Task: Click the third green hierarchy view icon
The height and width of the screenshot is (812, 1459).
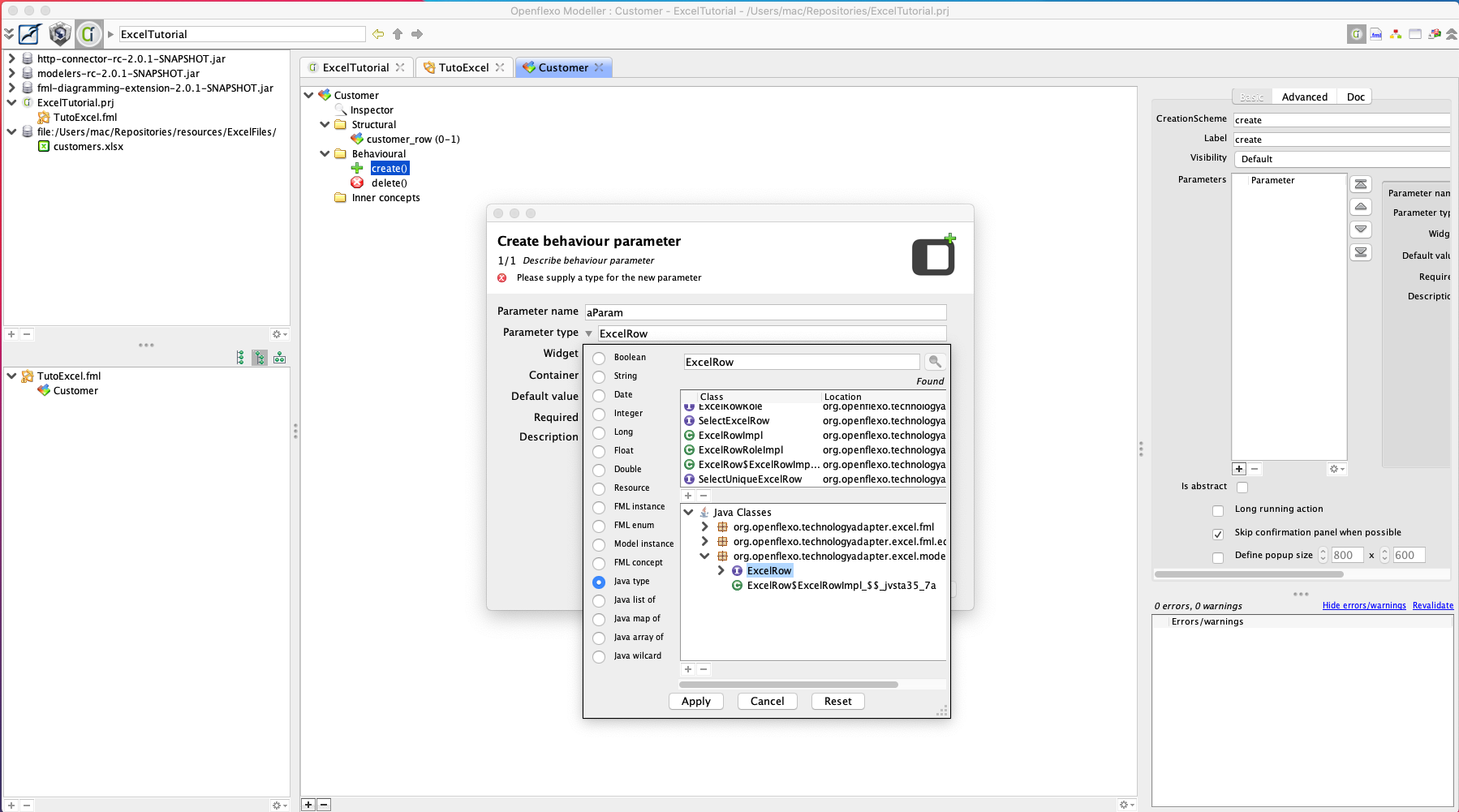Action: [279, 358]
